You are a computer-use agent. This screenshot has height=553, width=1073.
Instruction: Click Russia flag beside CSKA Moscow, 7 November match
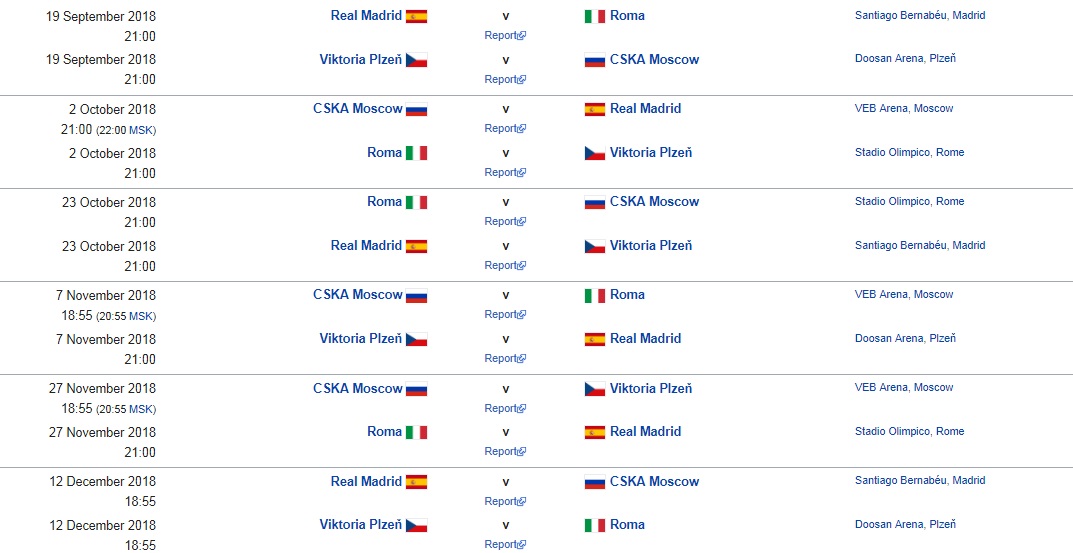[416, 295]
